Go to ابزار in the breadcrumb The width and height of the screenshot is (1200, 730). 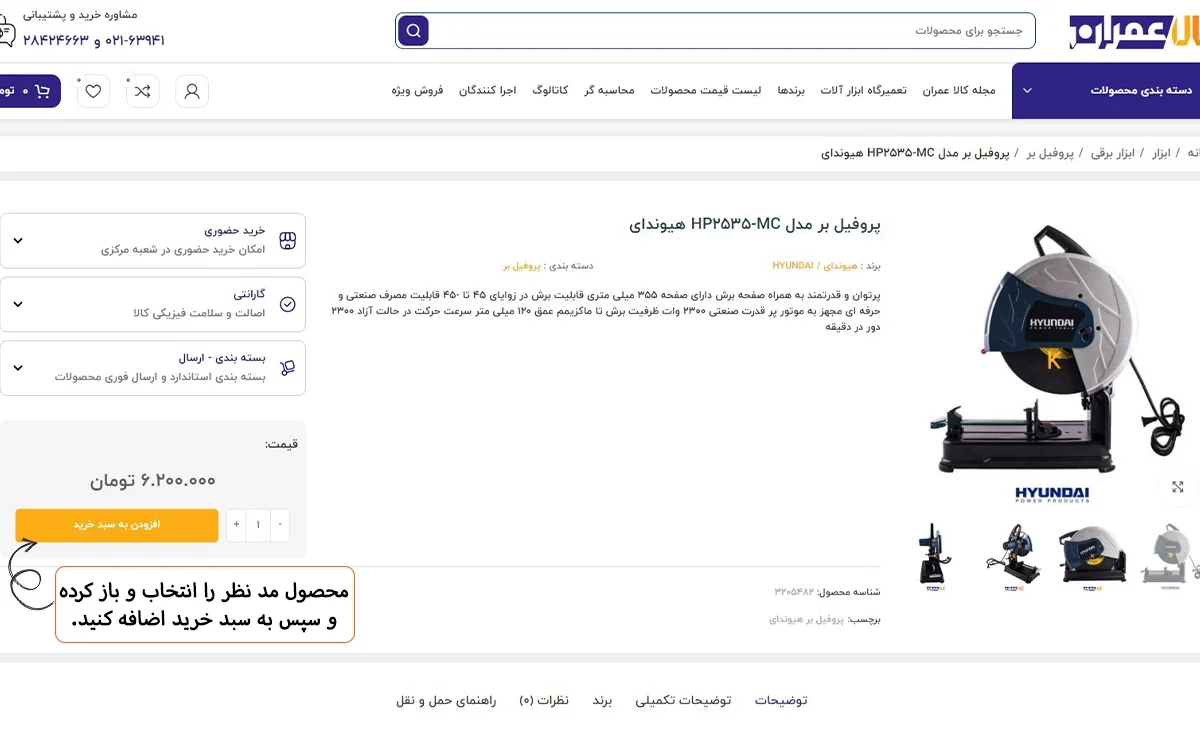pyautogui.click(x=1161, y=153)
